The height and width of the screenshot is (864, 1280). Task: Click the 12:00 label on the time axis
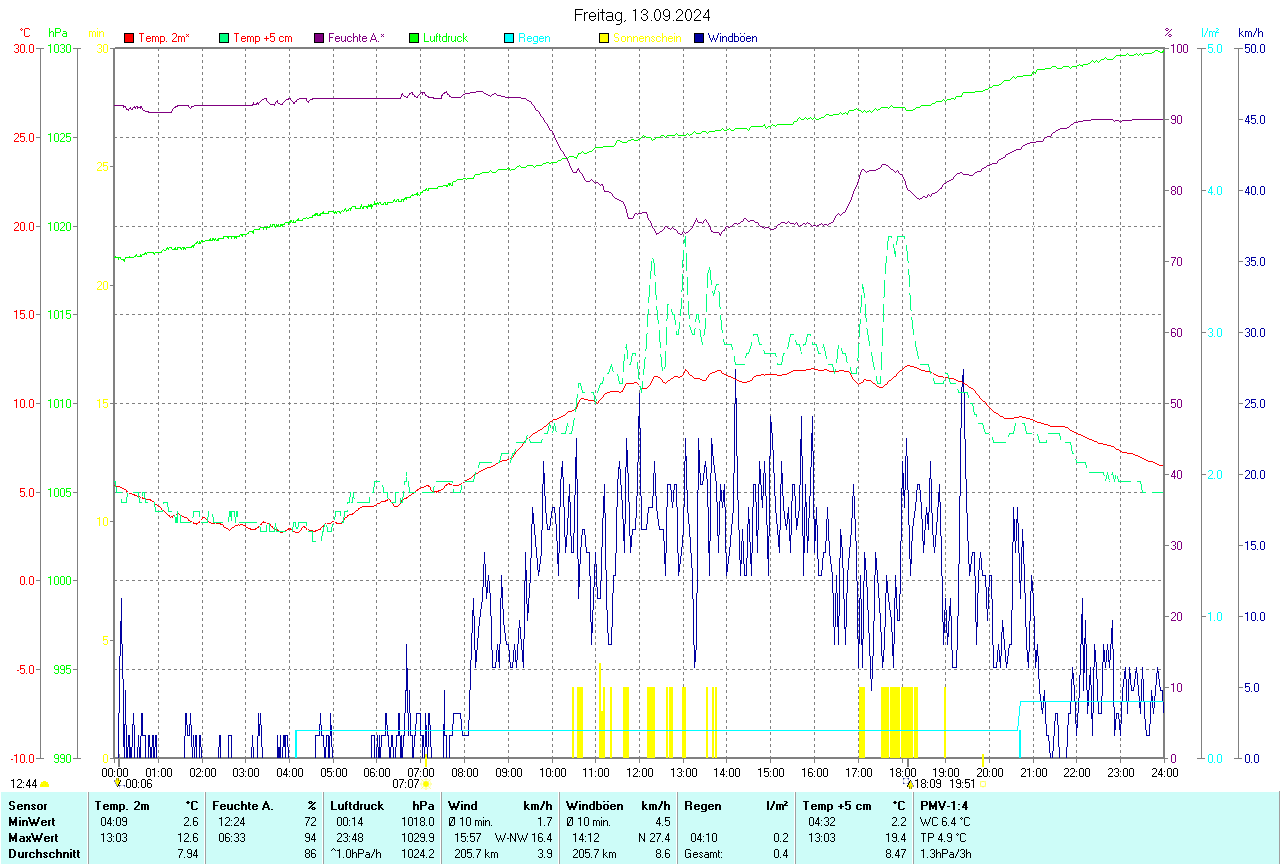[640, 772]
